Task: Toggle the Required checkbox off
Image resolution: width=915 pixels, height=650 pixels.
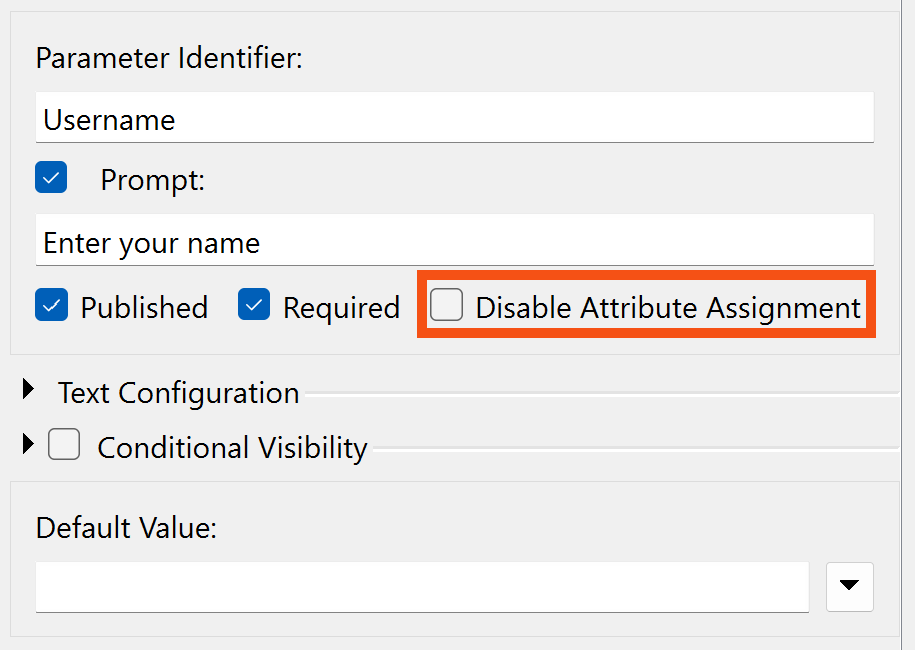Action: (254, 306)
